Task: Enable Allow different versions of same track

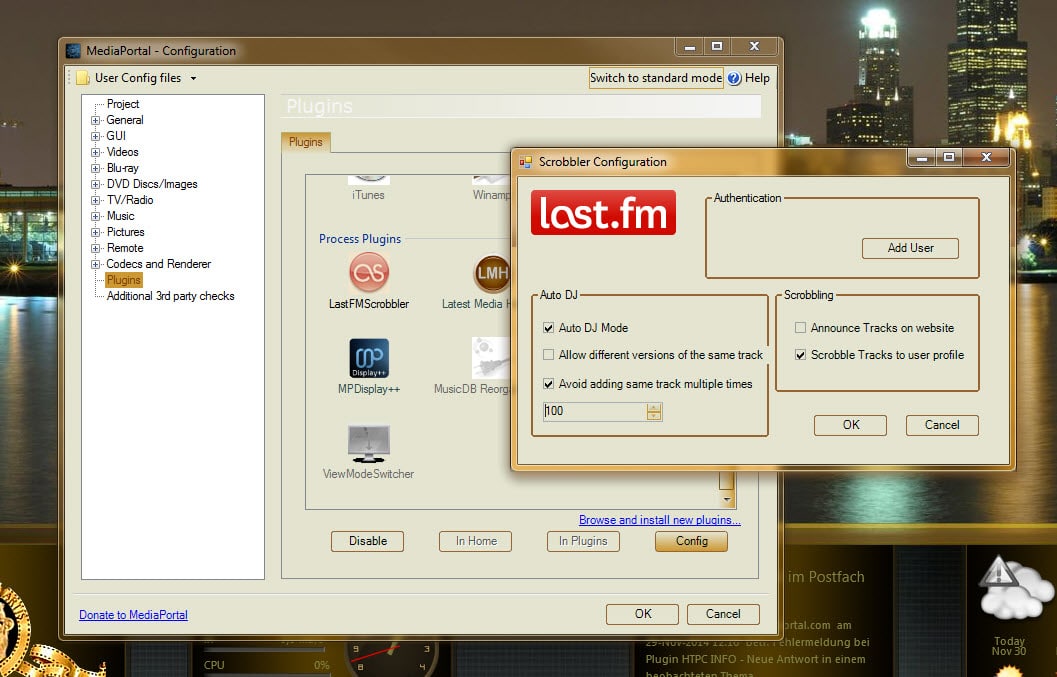Action: [x=548, y=355]
